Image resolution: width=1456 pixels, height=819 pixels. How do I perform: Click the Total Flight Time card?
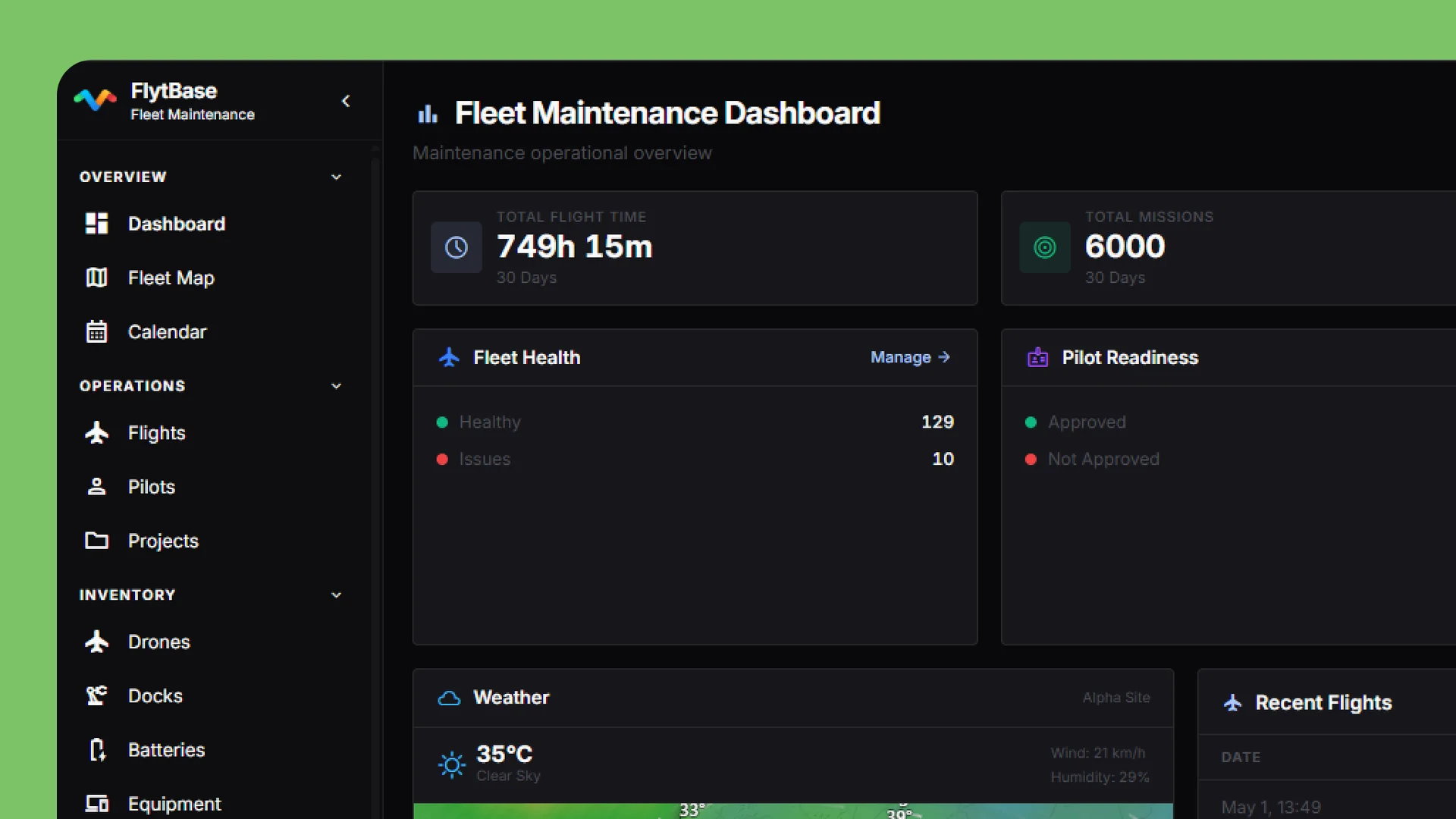695,248
